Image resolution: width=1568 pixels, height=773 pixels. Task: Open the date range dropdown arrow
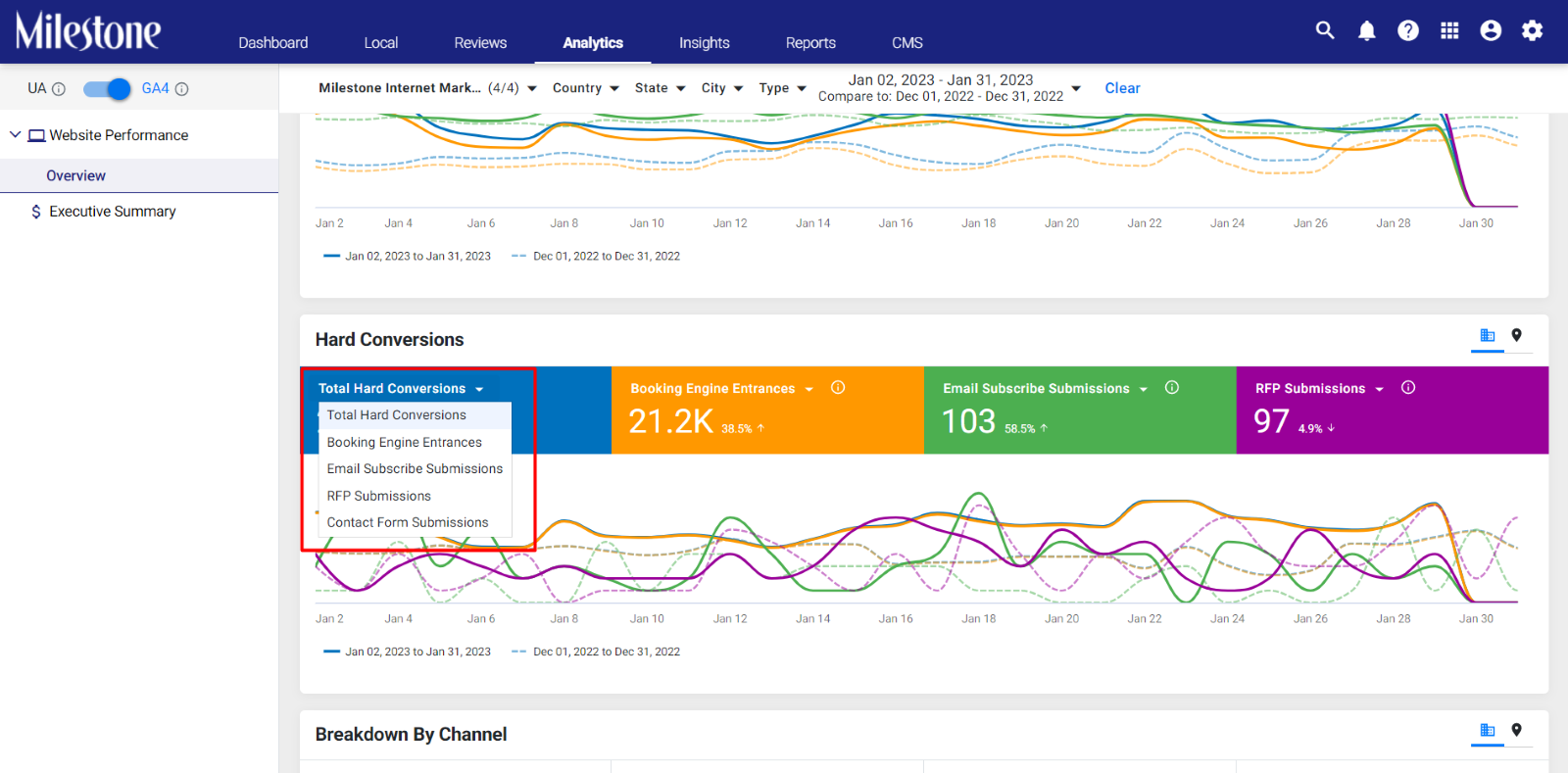(1076, 88)
